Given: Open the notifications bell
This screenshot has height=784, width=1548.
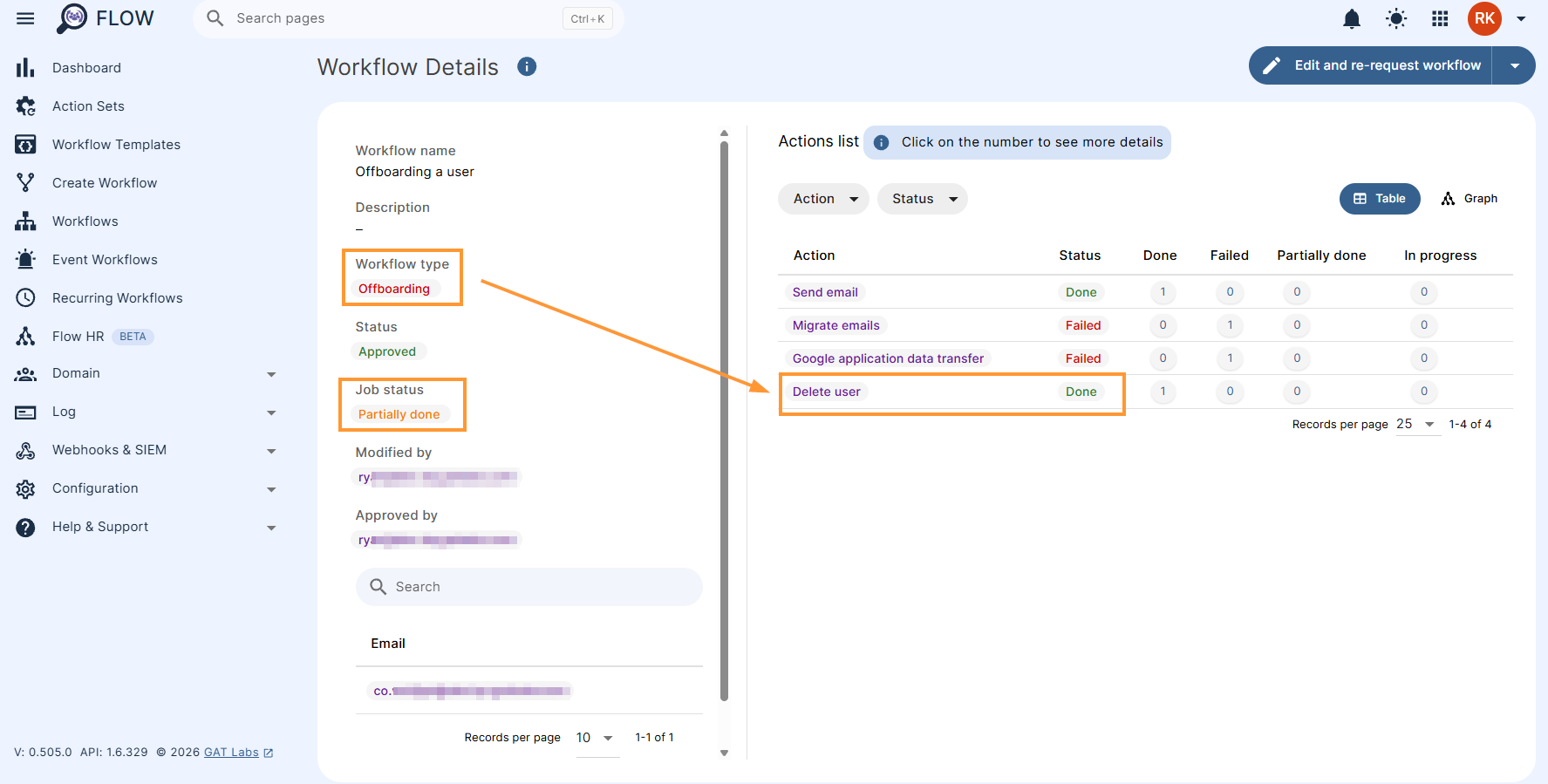Looking at the screenshot, I should [1352, 18].
